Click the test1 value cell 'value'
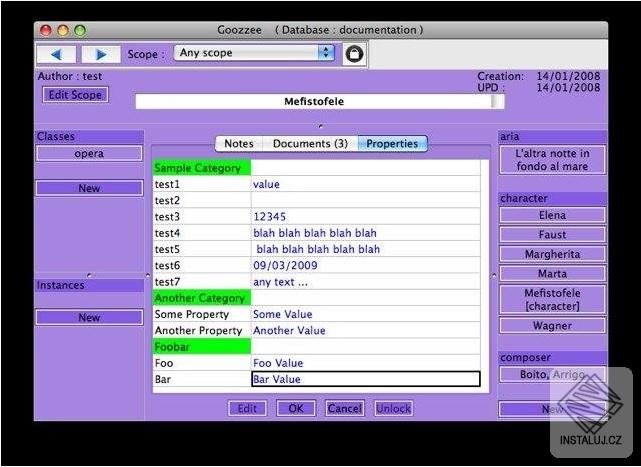This screenshot has width=641, height=467. click(x=366, y=184)
